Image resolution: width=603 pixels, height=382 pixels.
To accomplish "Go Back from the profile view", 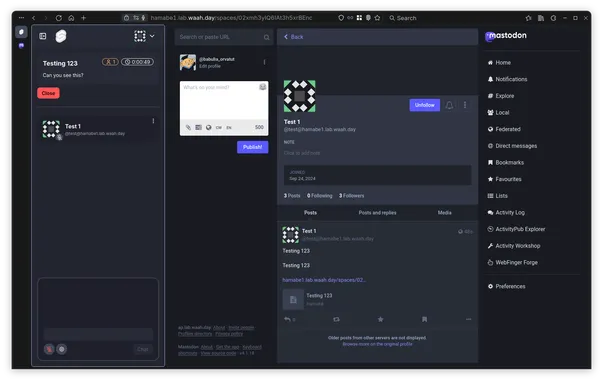I will [x=293, y=37].
